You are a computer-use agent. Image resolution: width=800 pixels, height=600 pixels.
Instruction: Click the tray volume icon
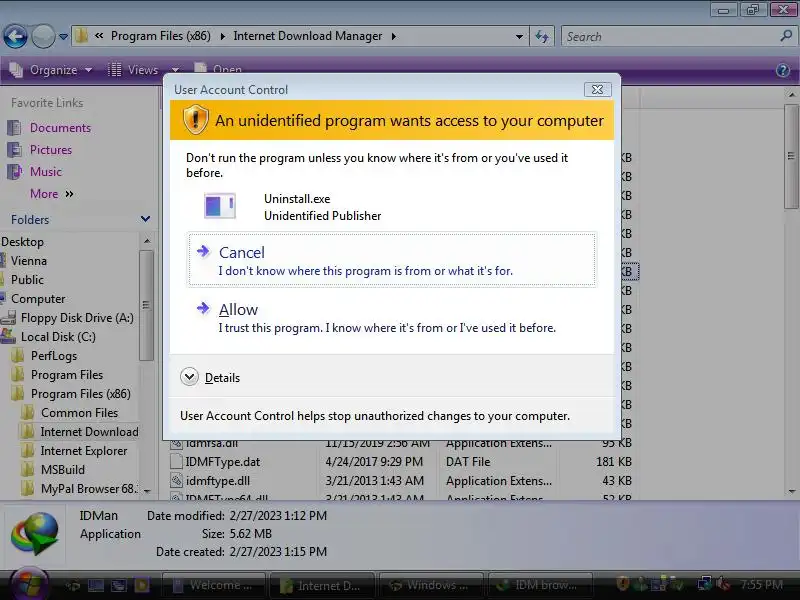point(722,583)
